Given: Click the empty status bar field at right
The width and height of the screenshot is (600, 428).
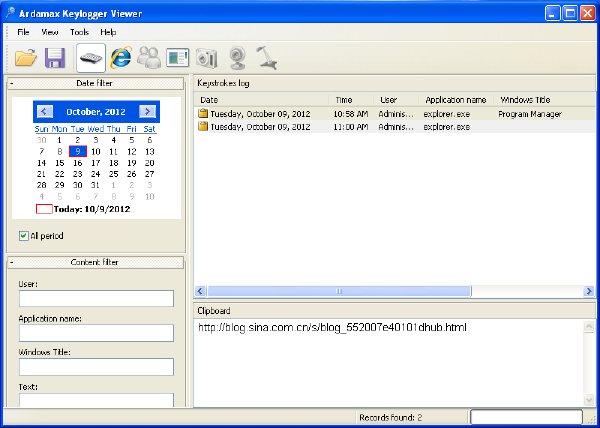Looking at the screenshot, I should pos(527,417).
